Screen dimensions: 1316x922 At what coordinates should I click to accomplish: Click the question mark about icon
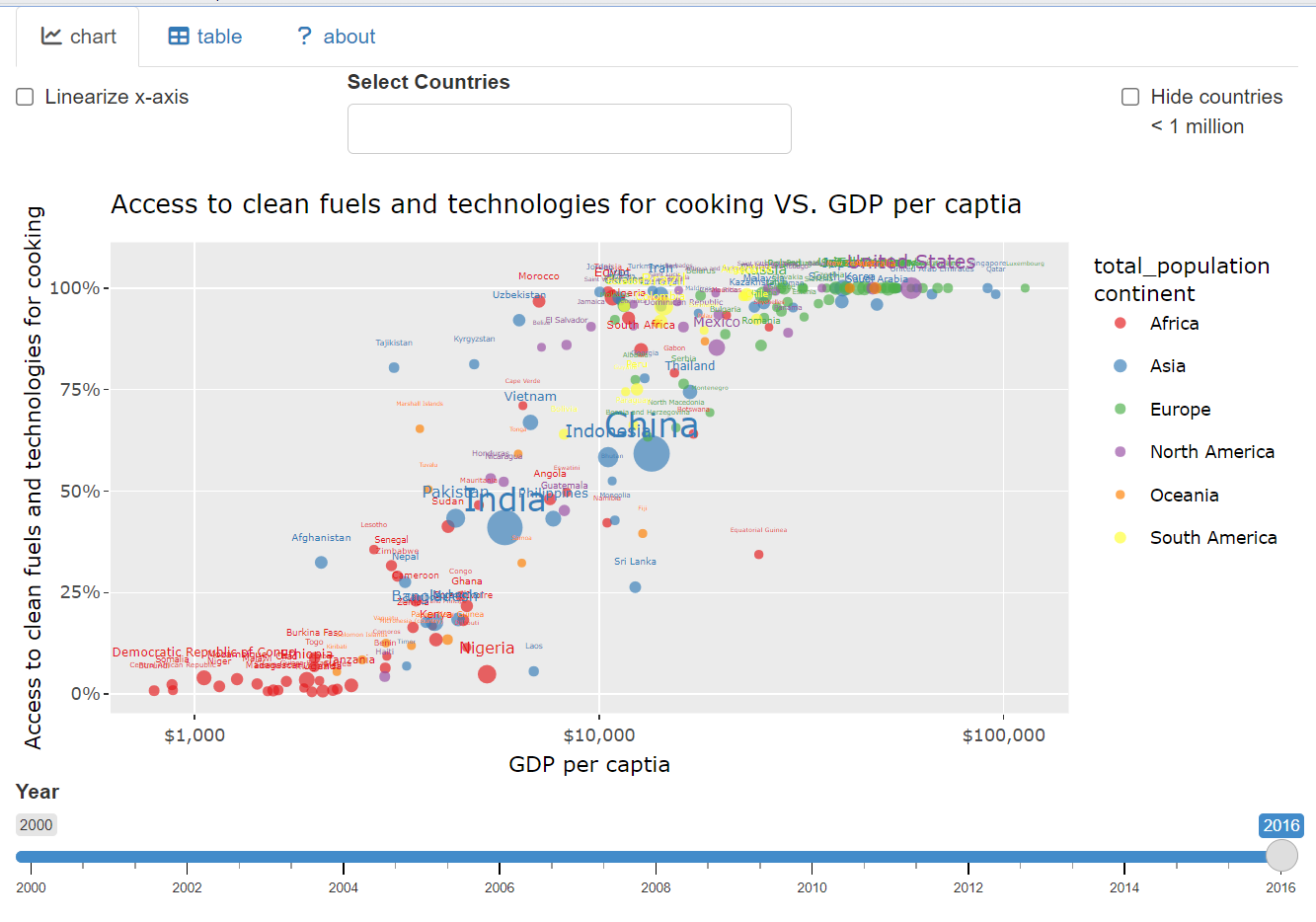click(x=305, y=37)
